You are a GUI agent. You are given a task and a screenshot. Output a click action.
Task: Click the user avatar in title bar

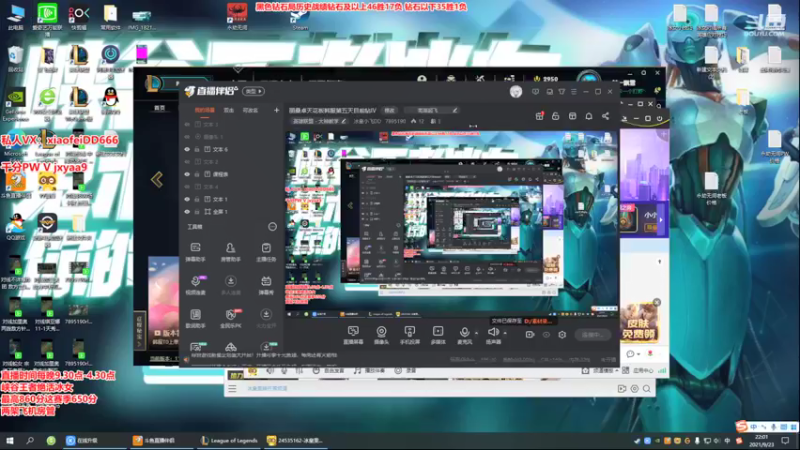point(516,92)
